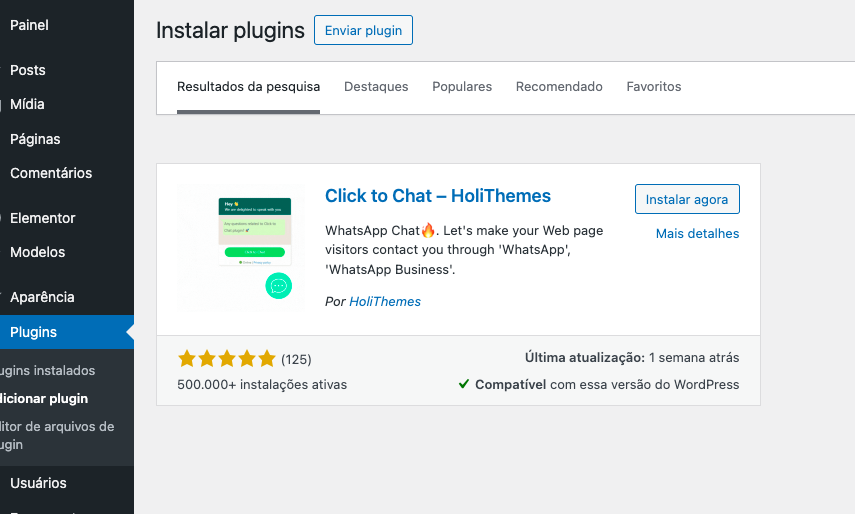Switch to Resultados da pesquisa tab

249,87
